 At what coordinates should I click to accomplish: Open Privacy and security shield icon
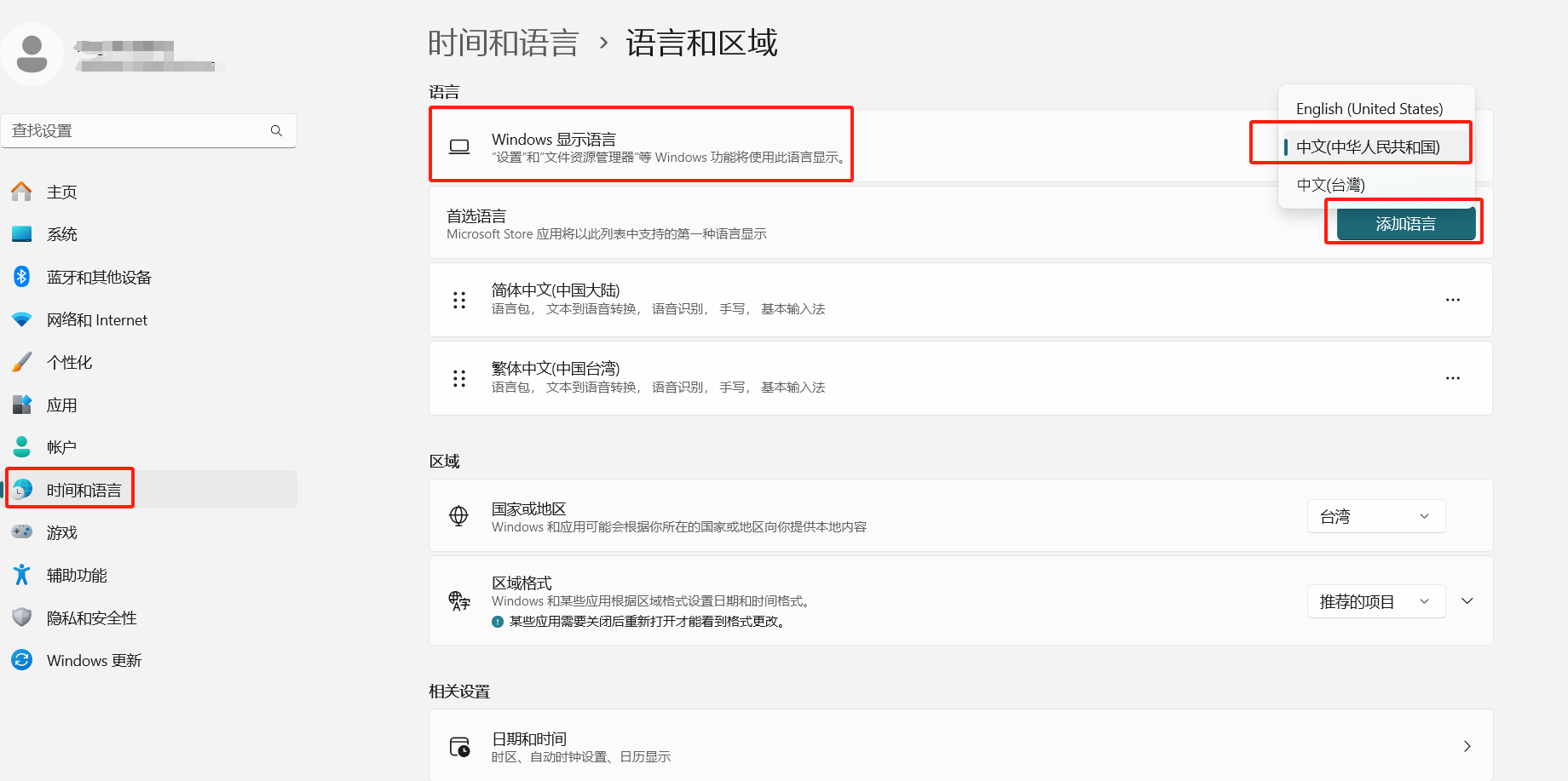tap(22, 617)
